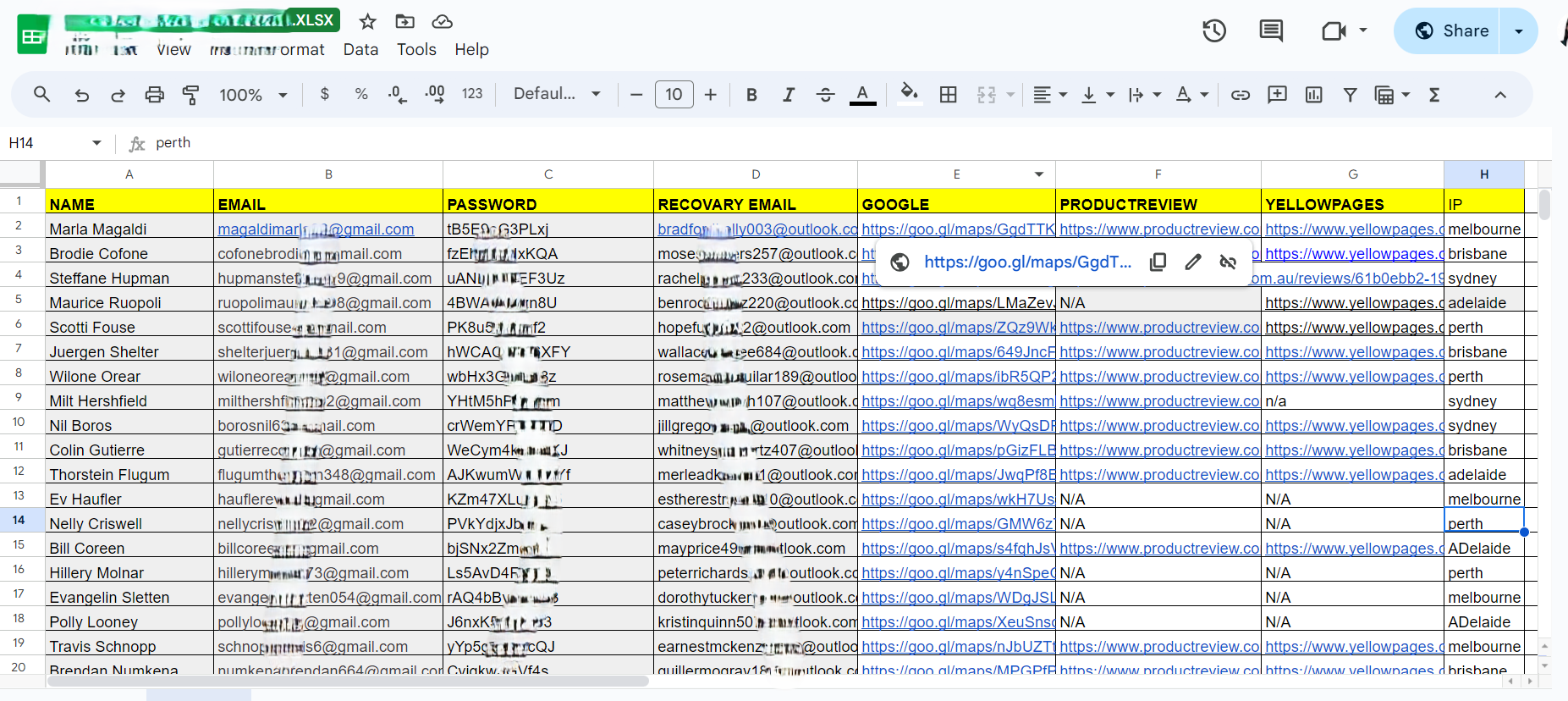Star the document

click(367, 21)
